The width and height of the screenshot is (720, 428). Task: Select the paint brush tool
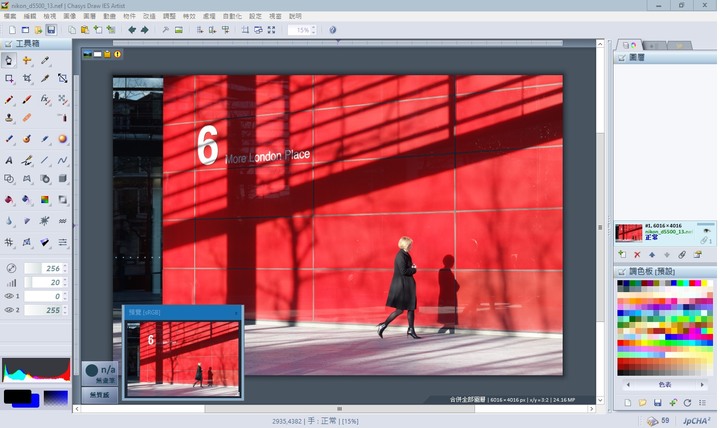tap(27, 99)
